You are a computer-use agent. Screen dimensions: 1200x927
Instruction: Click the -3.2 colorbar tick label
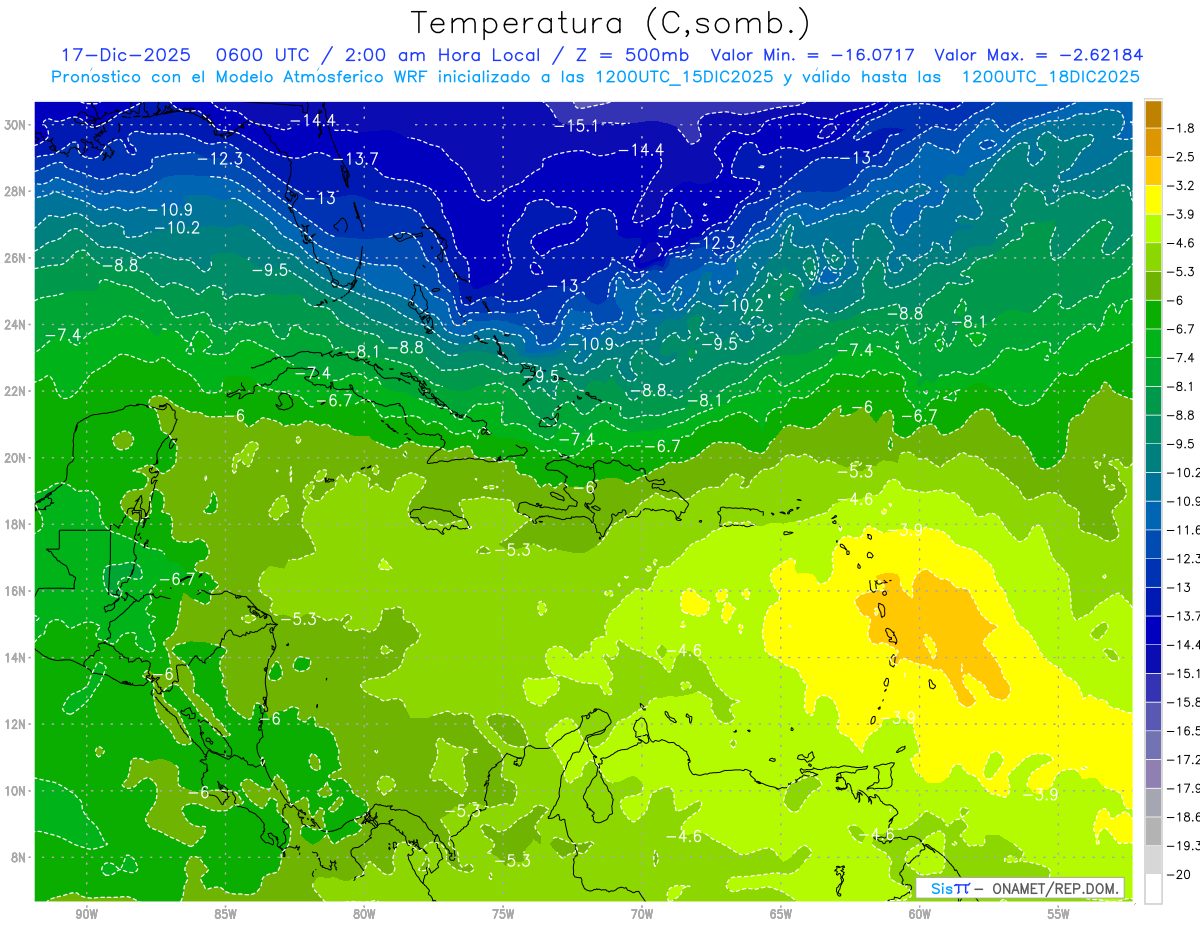(1182, 185)
